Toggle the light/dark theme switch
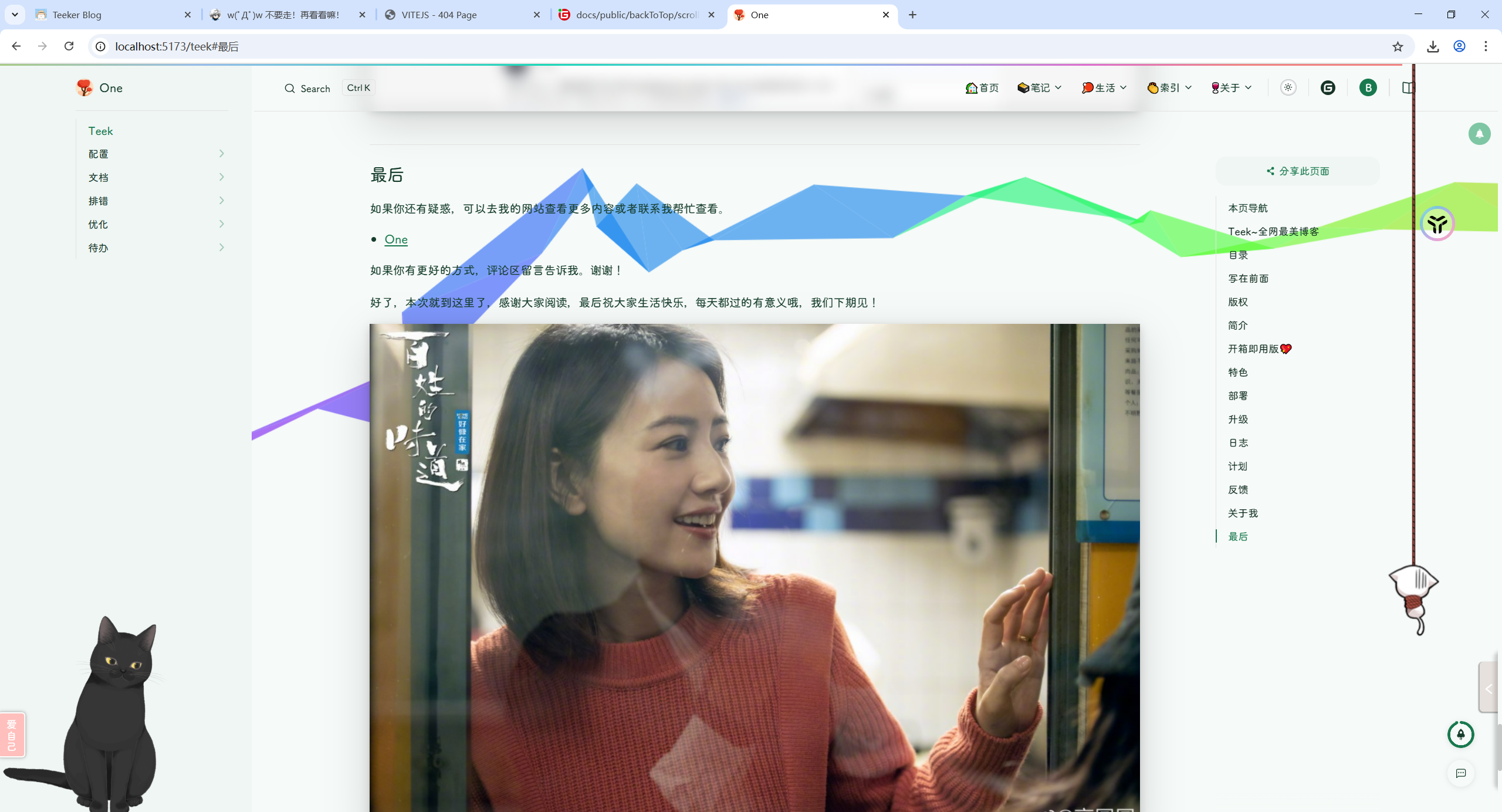This screenshot has height=812, width=1502. (1288, 87)
